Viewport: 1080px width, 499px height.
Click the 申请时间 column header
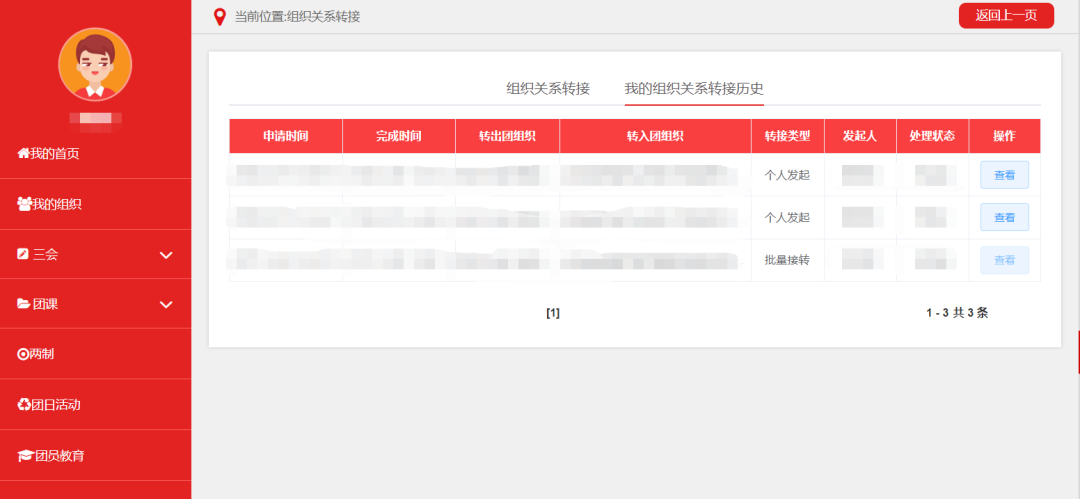pyautogui.click(x=286, y=136)
